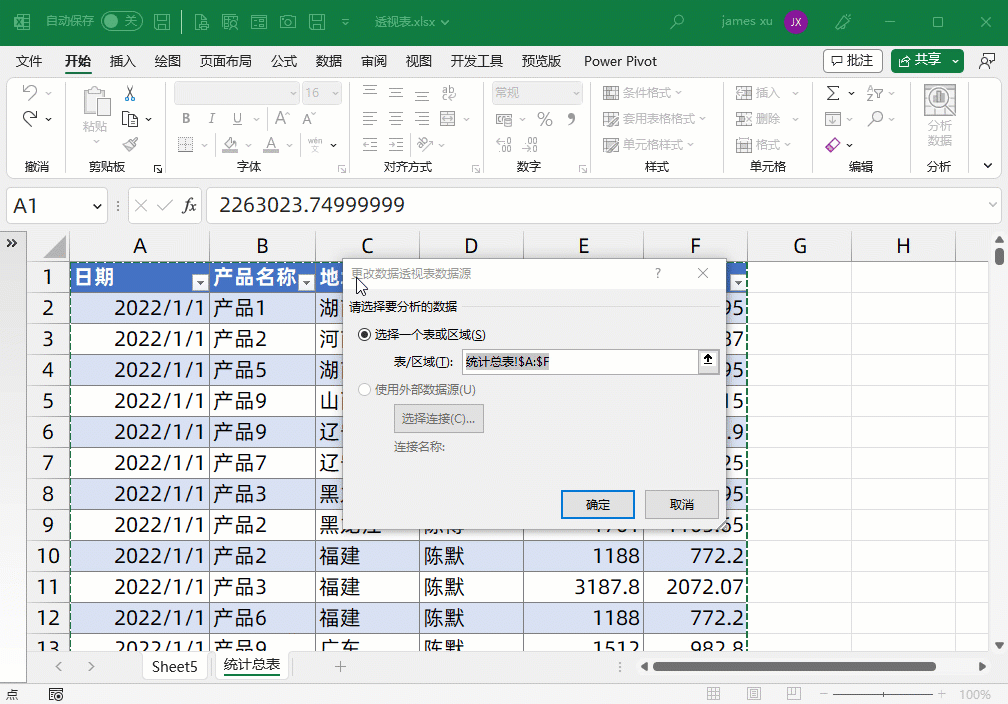This screenshot has height=704, width=1008.
Task: Select the 选择一个表或区域 radio button
Action: pos(364,334)
